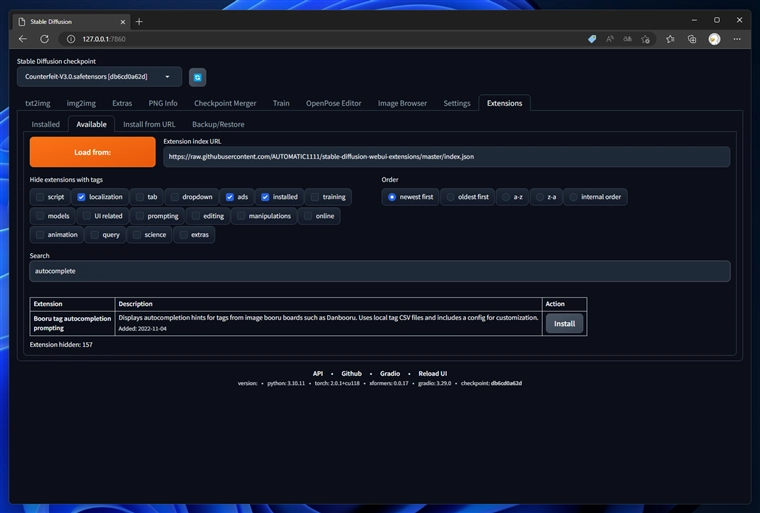This screenshot has width=760, height=513.
Task: Toggle the query tag checkbox
Action: tap(95, 235)
